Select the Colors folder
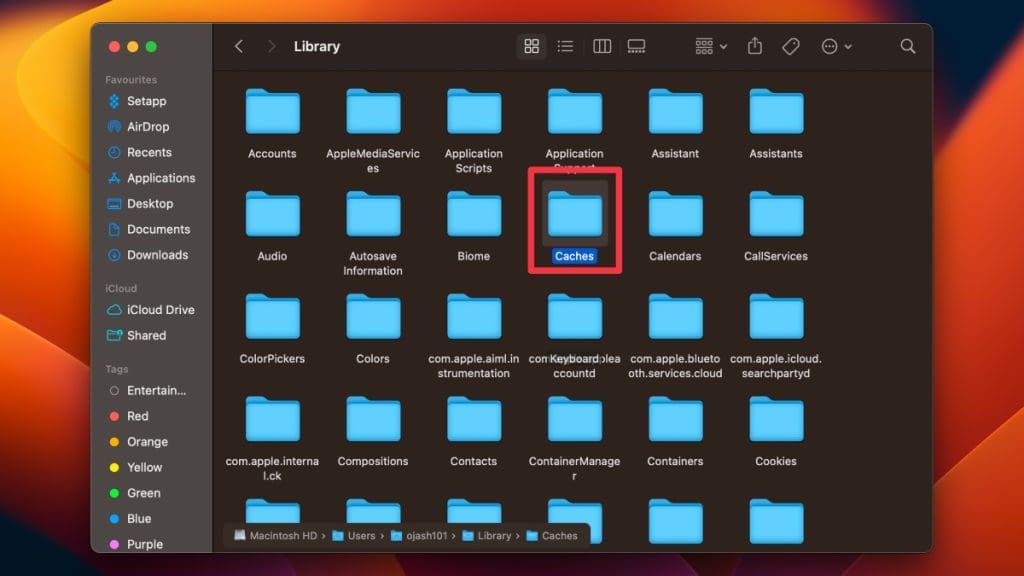This screenshot has height=576, width=1024. pos(373,317)
